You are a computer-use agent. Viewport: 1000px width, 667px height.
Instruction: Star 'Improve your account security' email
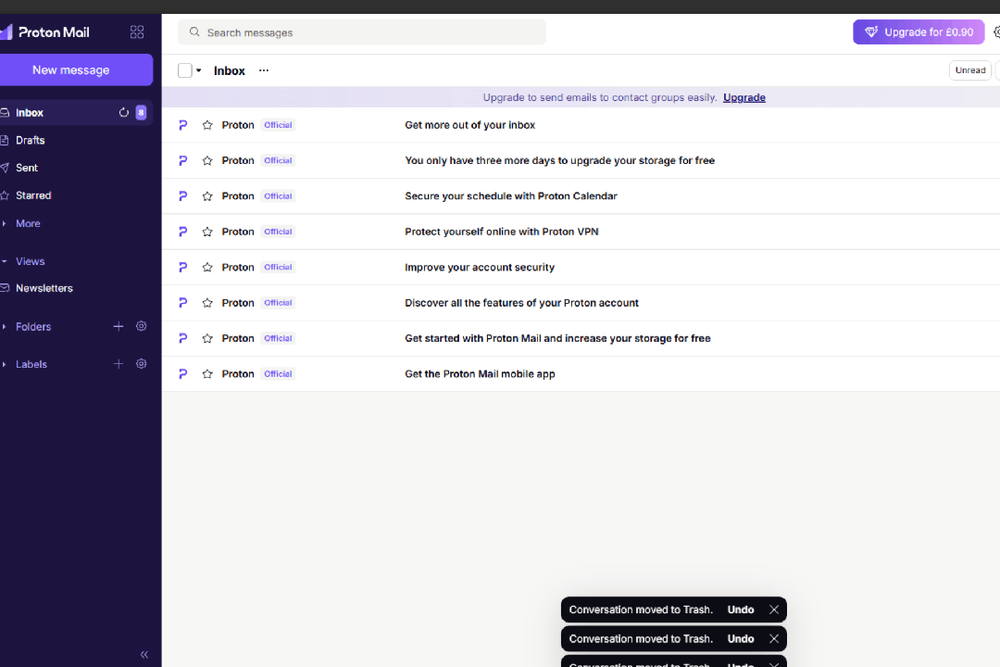point(207,267)
